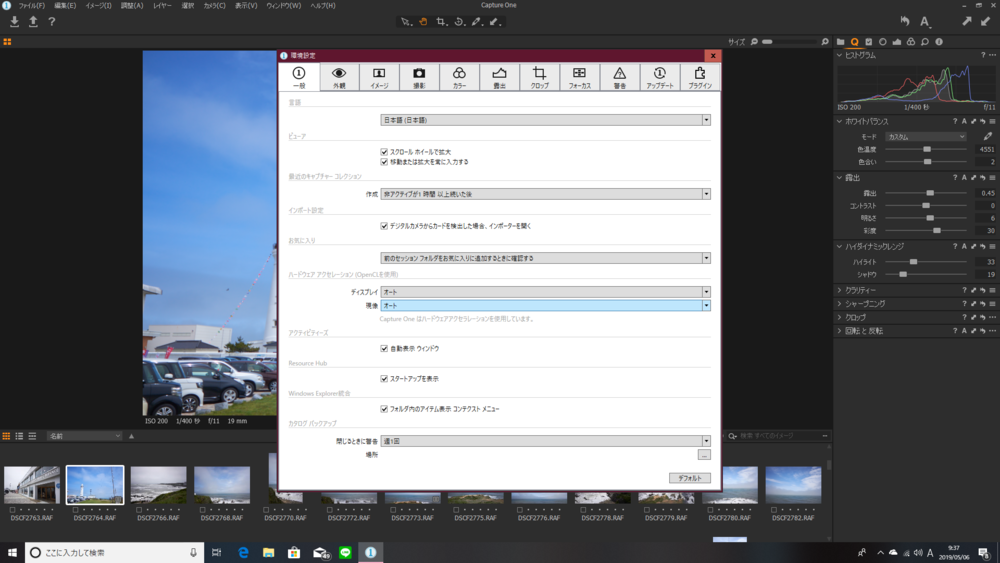Close the 環境設定 dialog
Screen dimensions: 1000x563
click(x=713, y=55)
